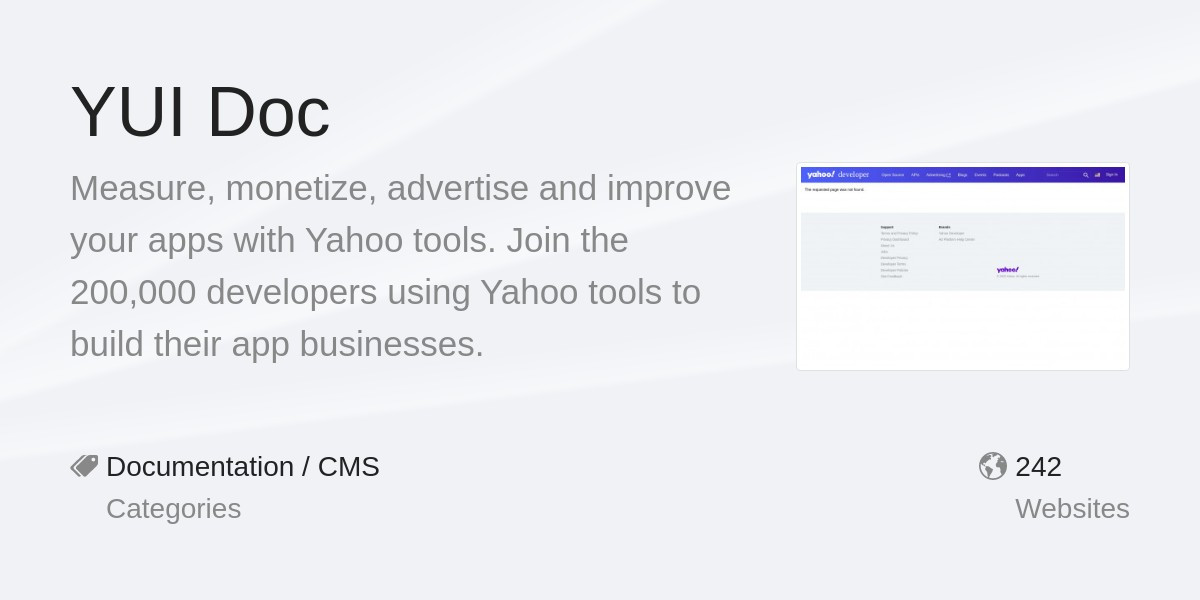
Task: Open the Blogs menu item in thumbnail
Action: pos(962,175)
